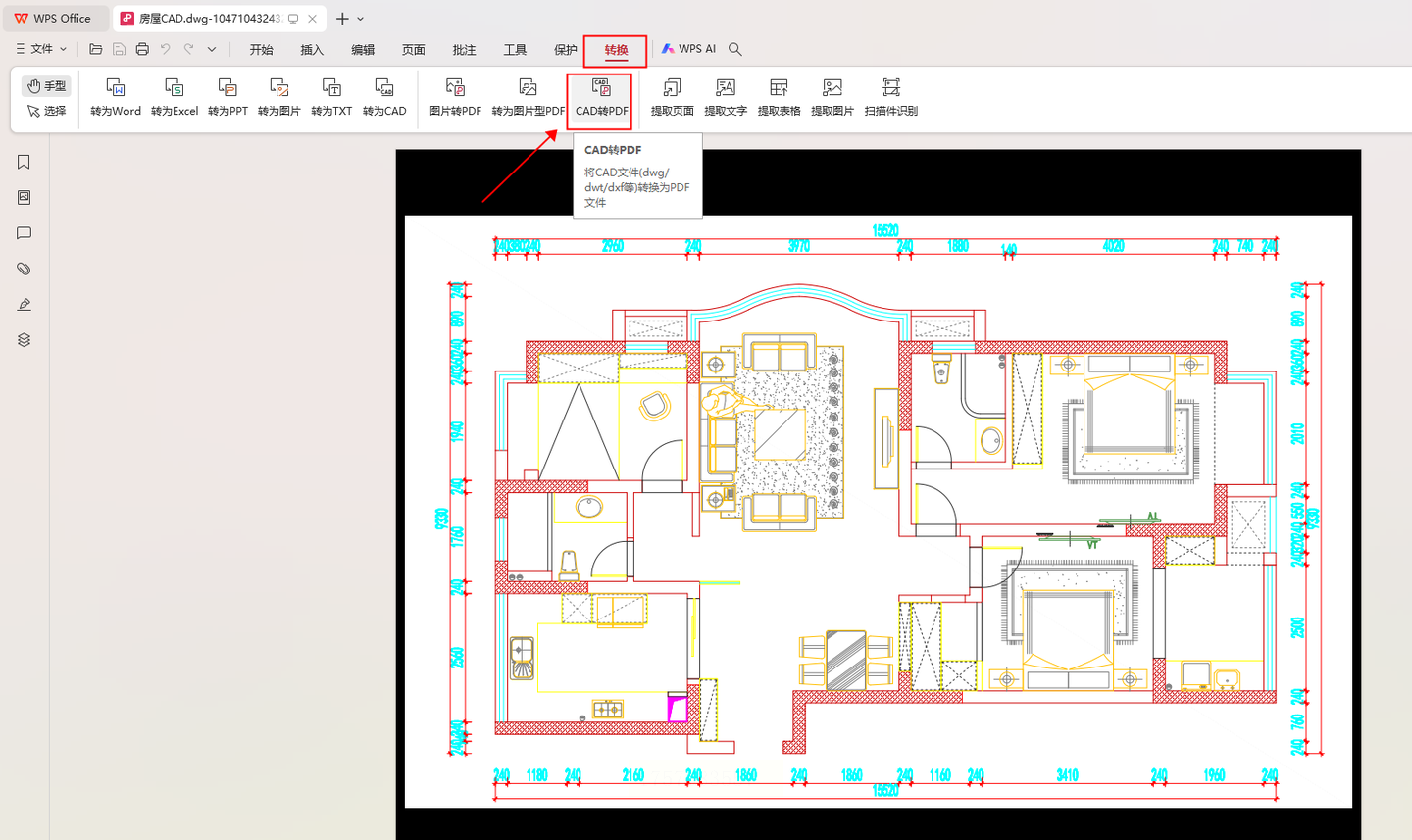Open the 提取文字 text extraction tool
This screenshot has width=1412, height=840.
click(725, 97)
